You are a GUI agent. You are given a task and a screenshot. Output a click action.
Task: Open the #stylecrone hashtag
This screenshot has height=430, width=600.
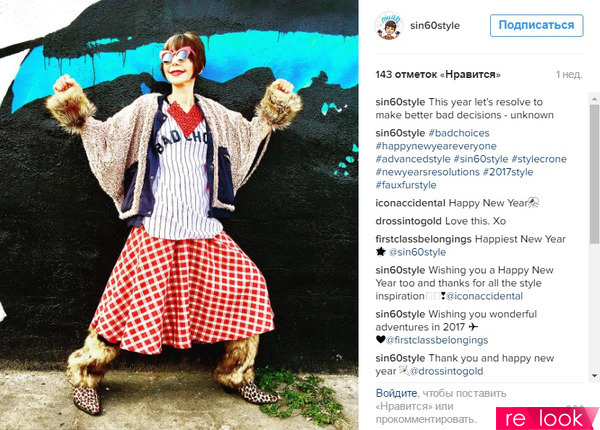539,159
